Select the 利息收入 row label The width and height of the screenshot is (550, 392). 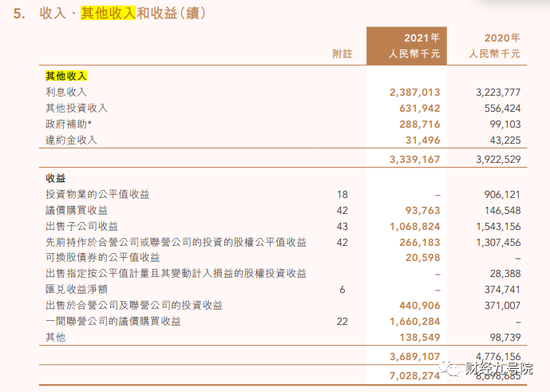(66, 92)
